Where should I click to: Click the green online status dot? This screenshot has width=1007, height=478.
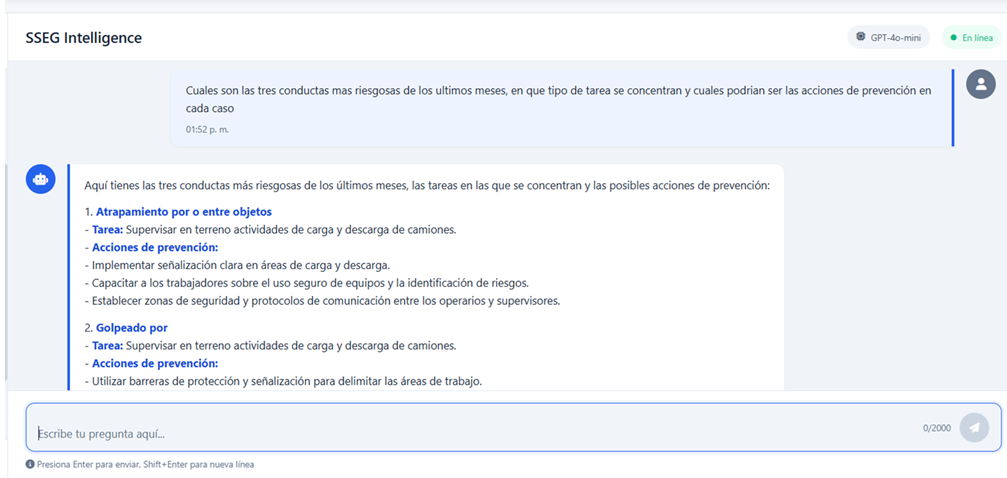pyautogui.click(x=953, y=38)
